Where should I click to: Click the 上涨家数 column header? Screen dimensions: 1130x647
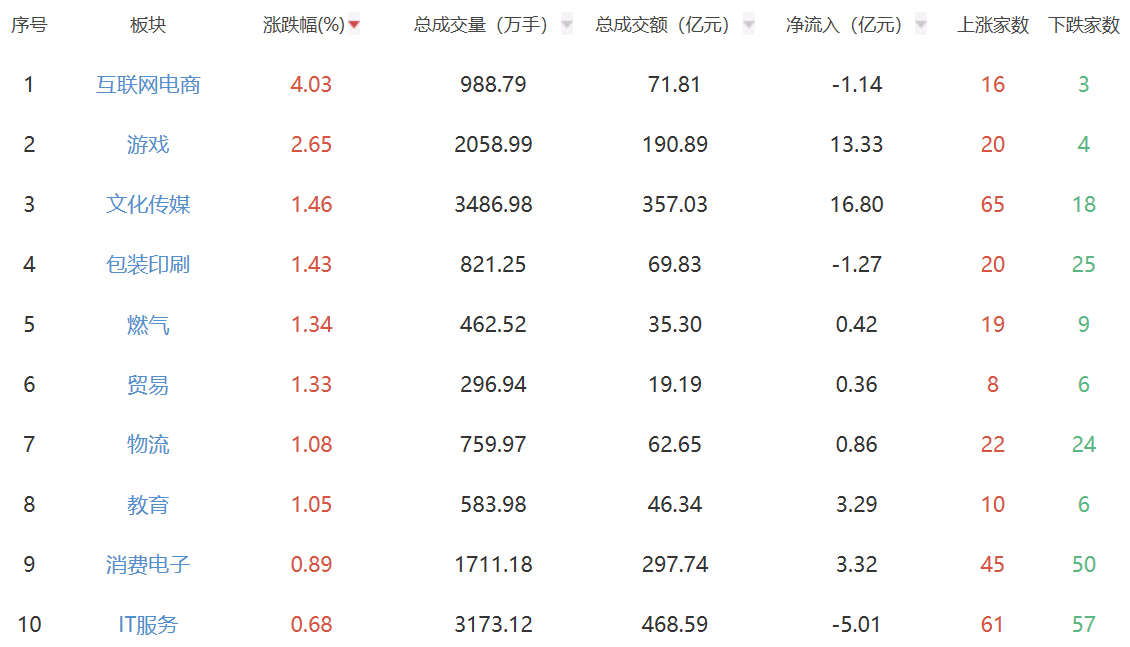(x=993, y=25)
